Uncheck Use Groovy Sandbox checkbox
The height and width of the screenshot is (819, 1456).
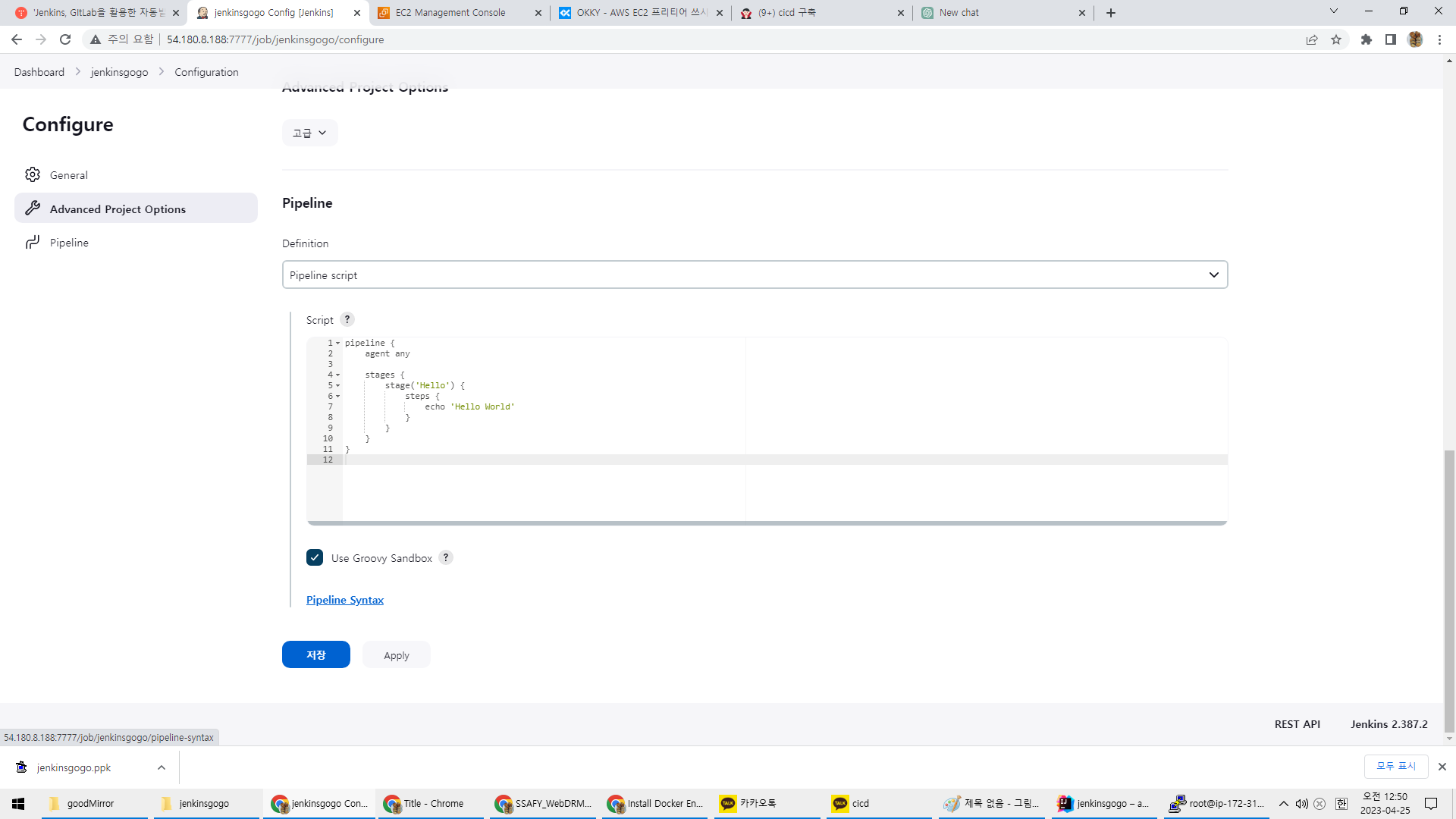point(315,557)
